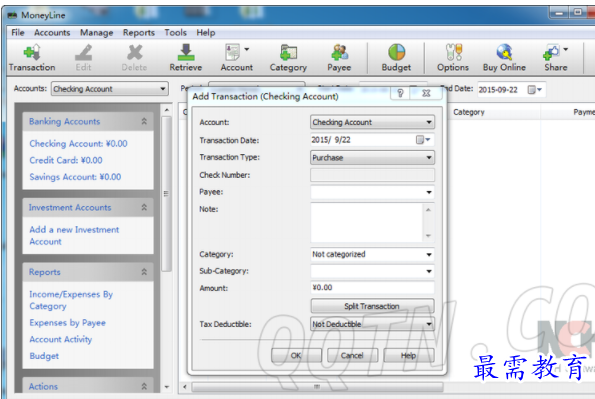Open the dialog Account dropdown
Image resolution: width=595 pixels, height=399 pixels.
click(372, 122)
